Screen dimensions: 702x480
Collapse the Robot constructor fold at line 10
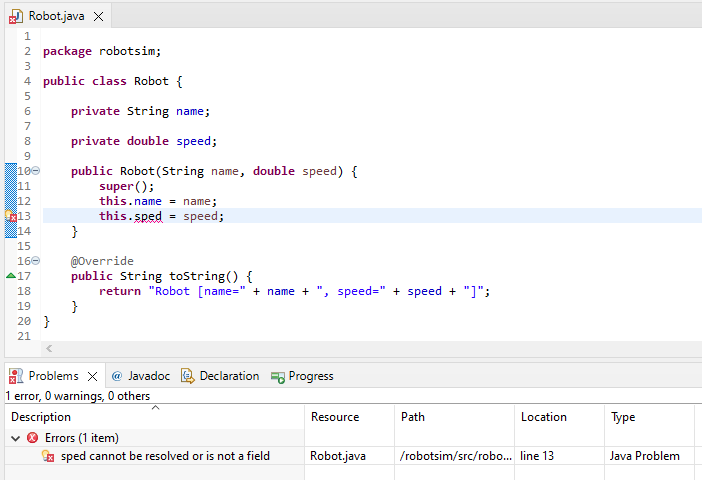click(36, 171)
